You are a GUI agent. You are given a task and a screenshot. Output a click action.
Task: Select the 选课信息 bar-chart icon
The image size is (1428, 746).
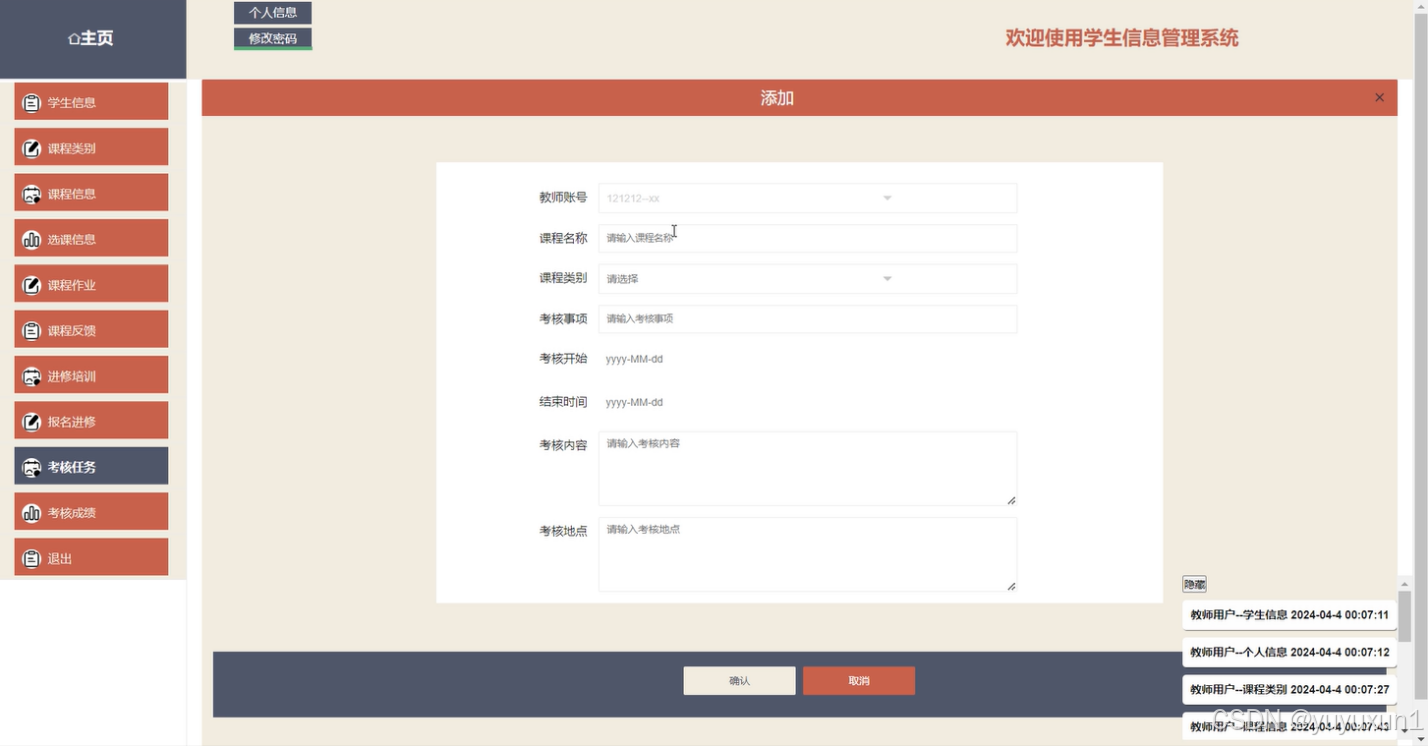[31, 238]
